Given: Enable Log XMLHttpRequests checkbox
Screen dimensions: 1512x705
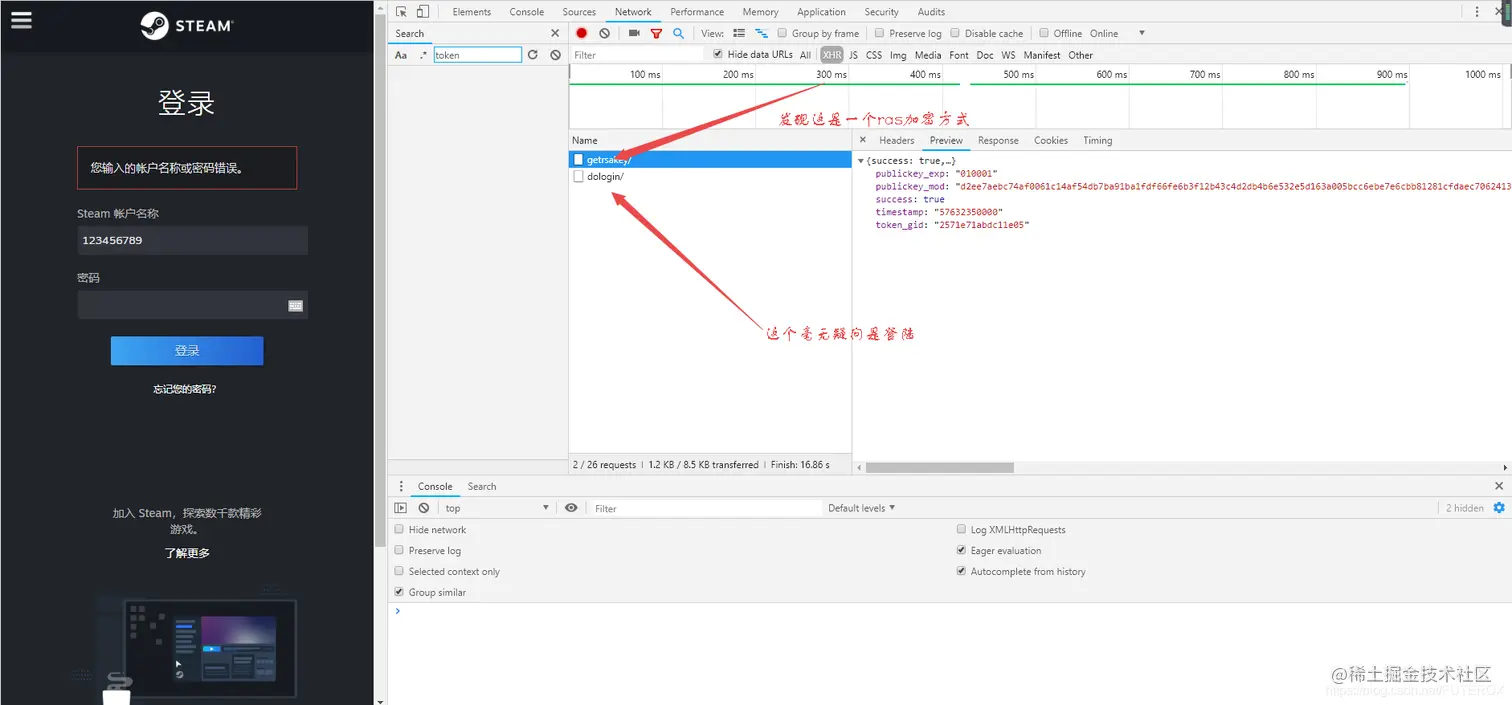Looking at the screenshot, I should point(962,530).
